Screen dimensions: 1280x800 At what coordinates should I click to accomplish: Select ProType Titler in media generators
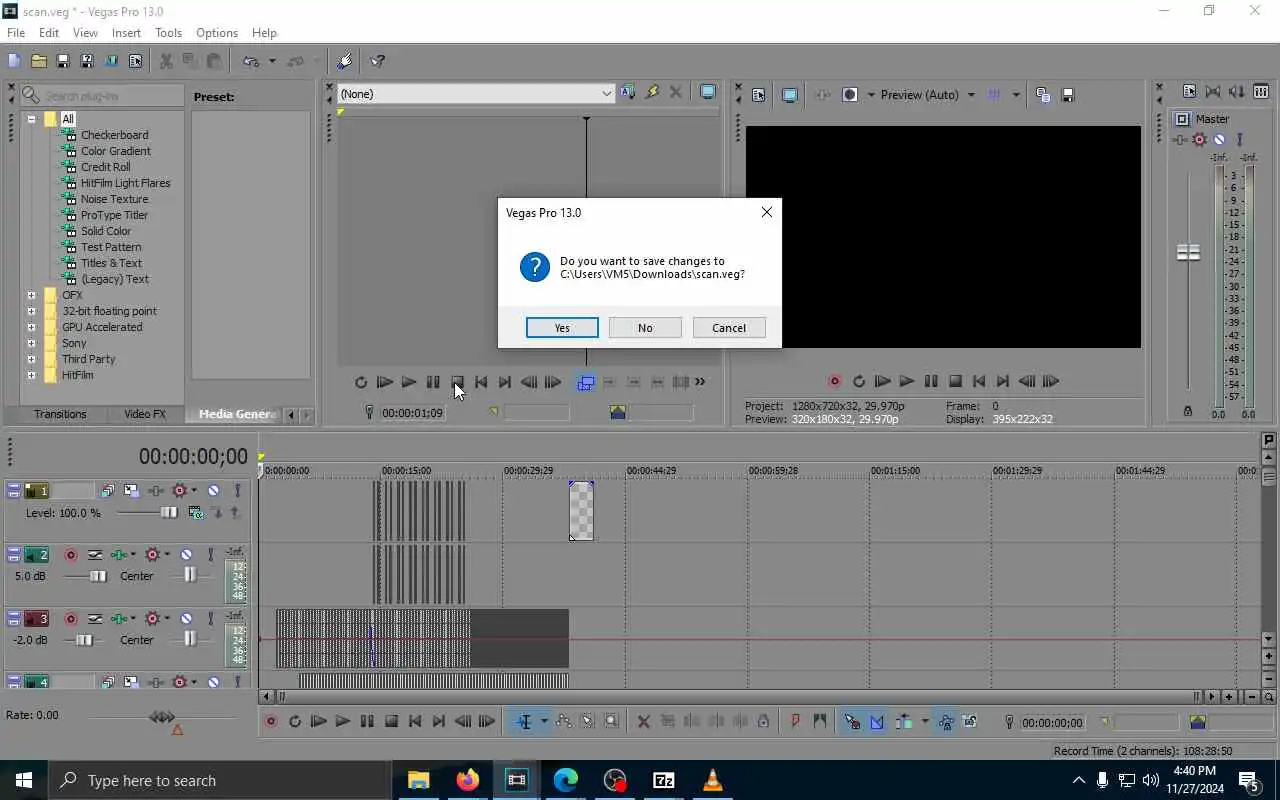click(x=114, y=215)
